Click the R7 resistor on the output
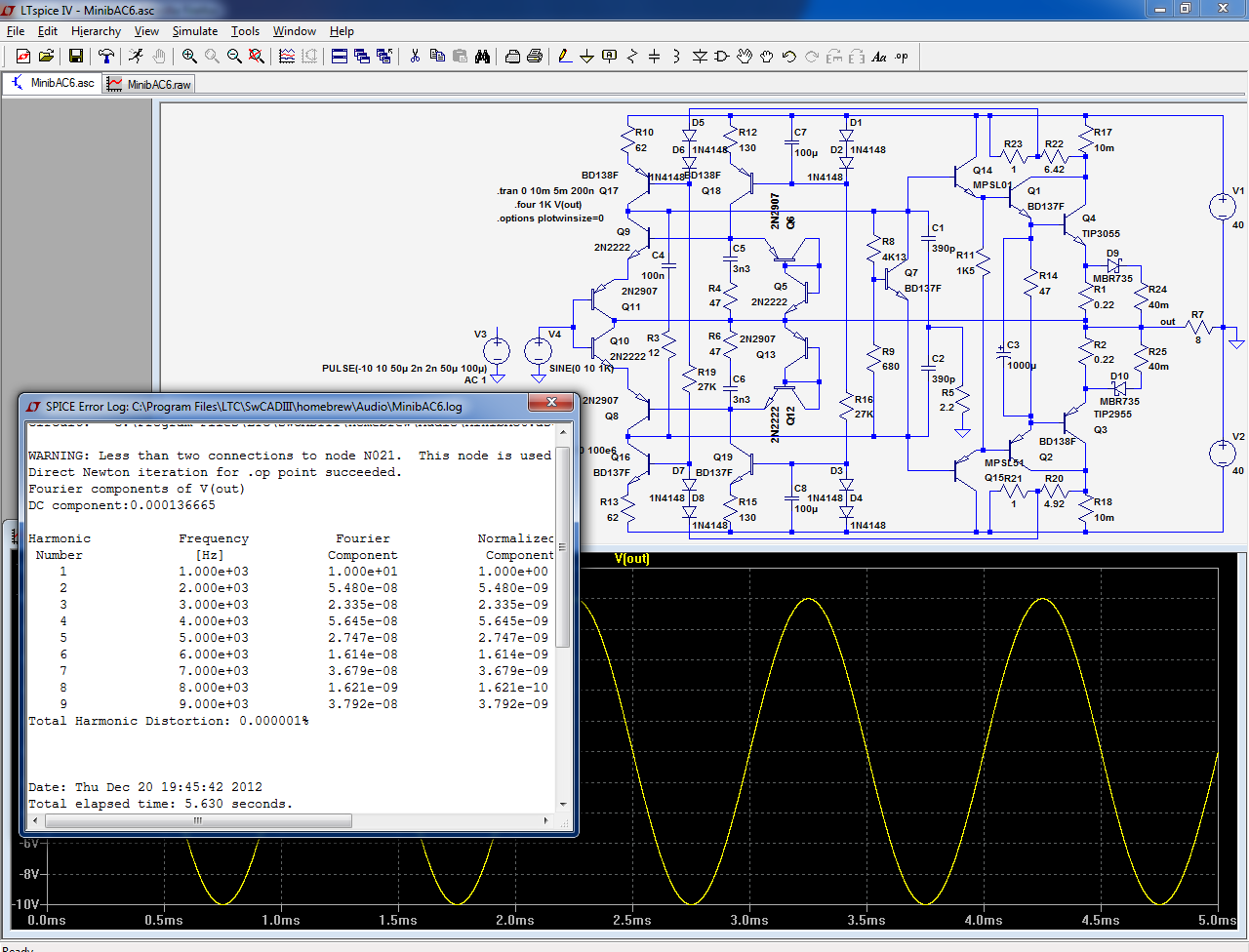This screenshot has width=1249, height=952. [1198, 327]
